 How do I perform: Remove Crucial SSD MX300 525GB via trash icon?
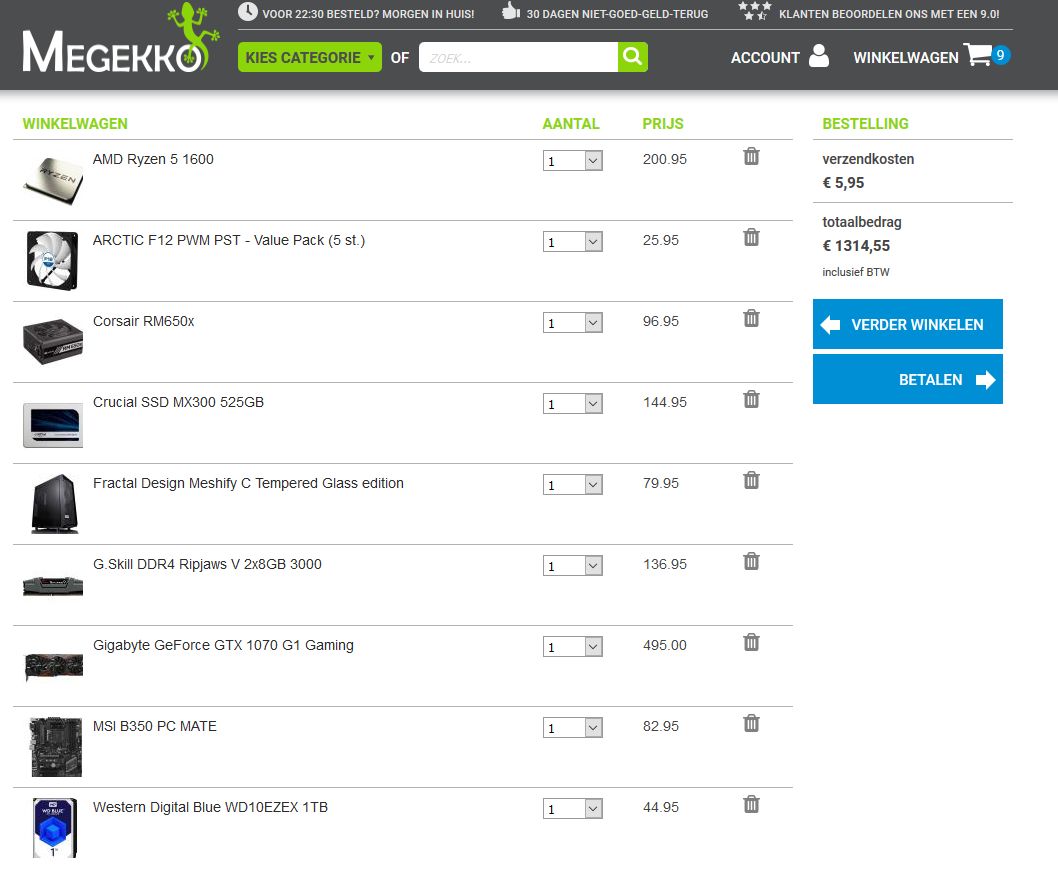(751, 399)
